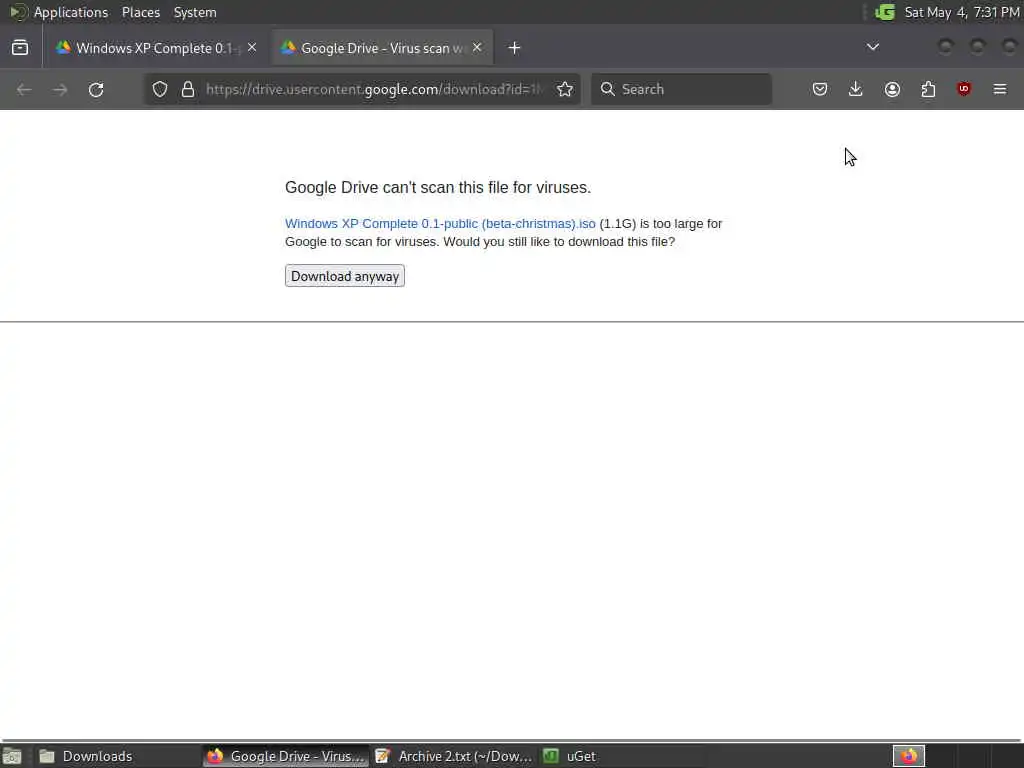
Task: Go forward one page
Action: click(x=60, y=89)
